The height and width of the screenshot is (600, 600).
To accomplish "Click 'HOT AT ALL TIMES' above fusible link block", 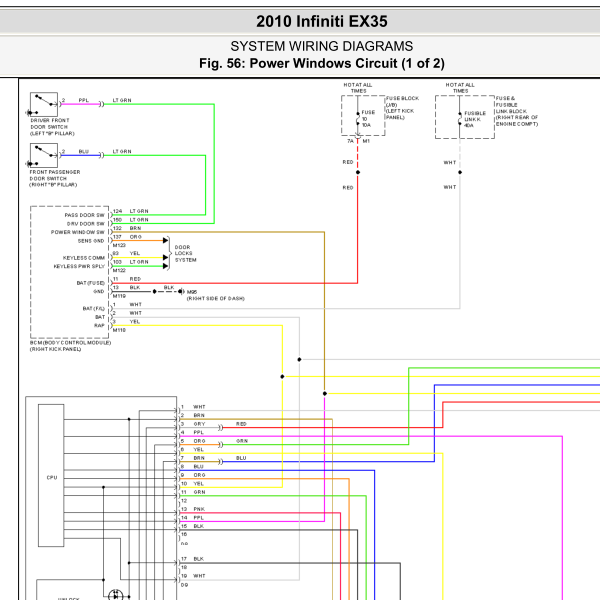I will [x=460, y=88].
